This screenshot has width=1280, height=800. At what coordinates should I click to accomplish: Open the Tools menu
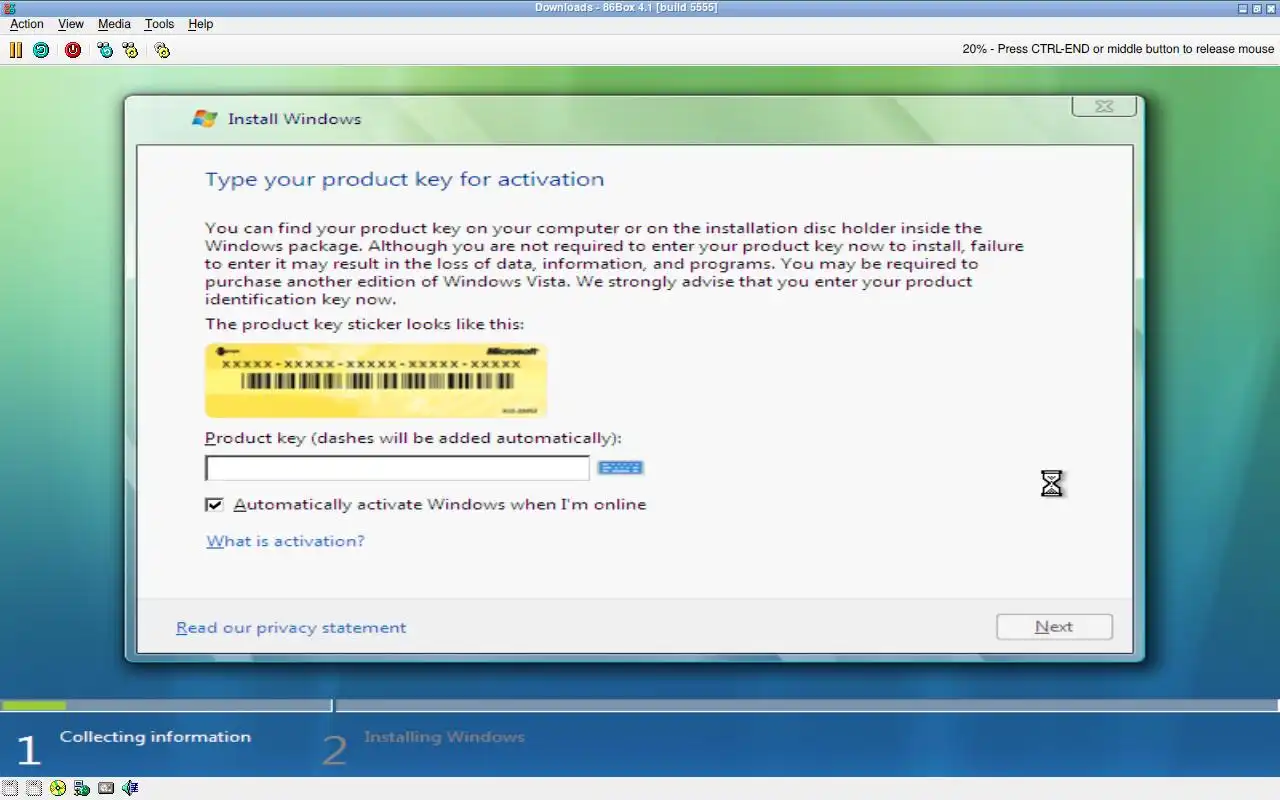(x=159, y=24)
